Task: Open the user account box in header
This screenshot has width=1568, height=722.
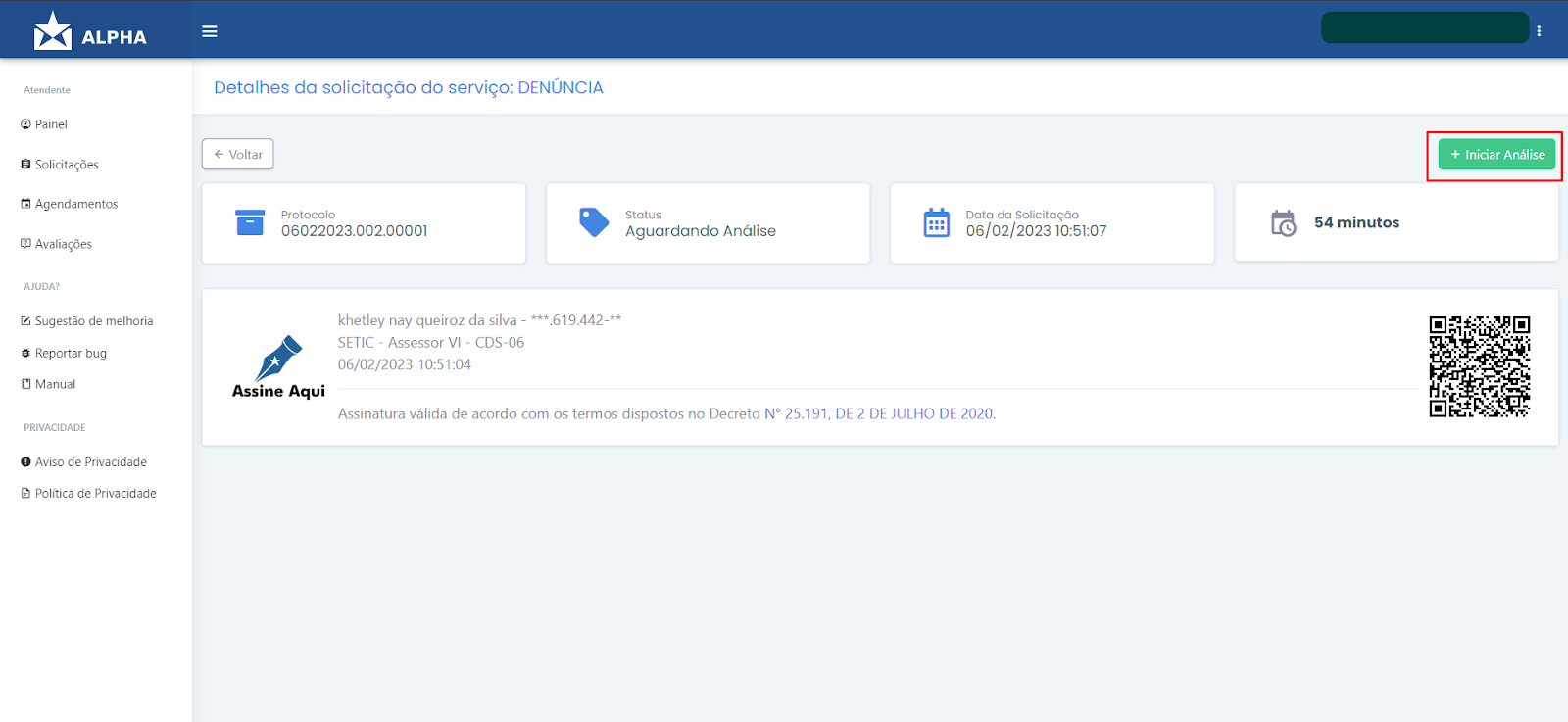Action: pos(1425,27)
